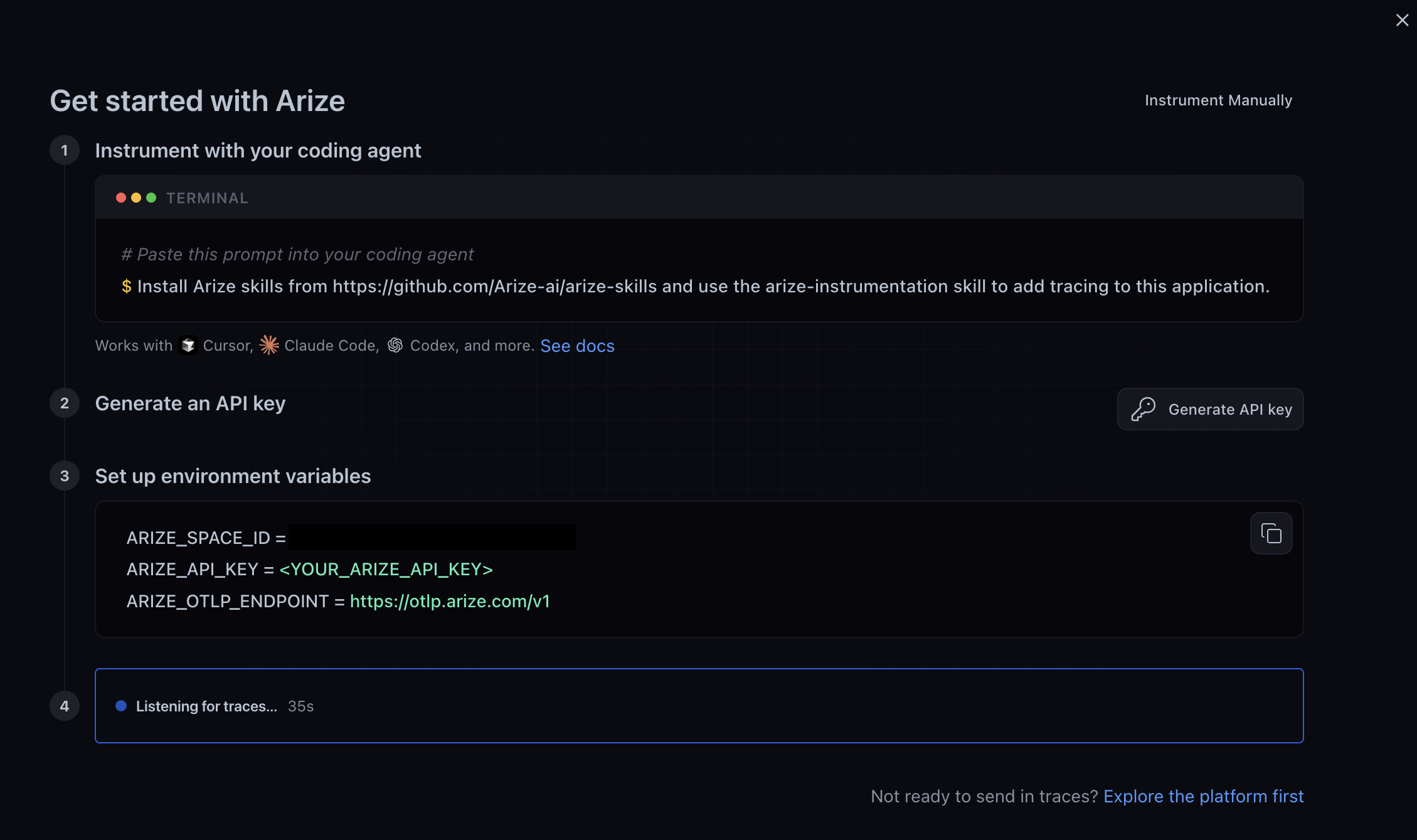Image resolution: width=1417 pixels, height=840 pixels.
Task: Click the red terminal dot
Action: click(121, 198)
